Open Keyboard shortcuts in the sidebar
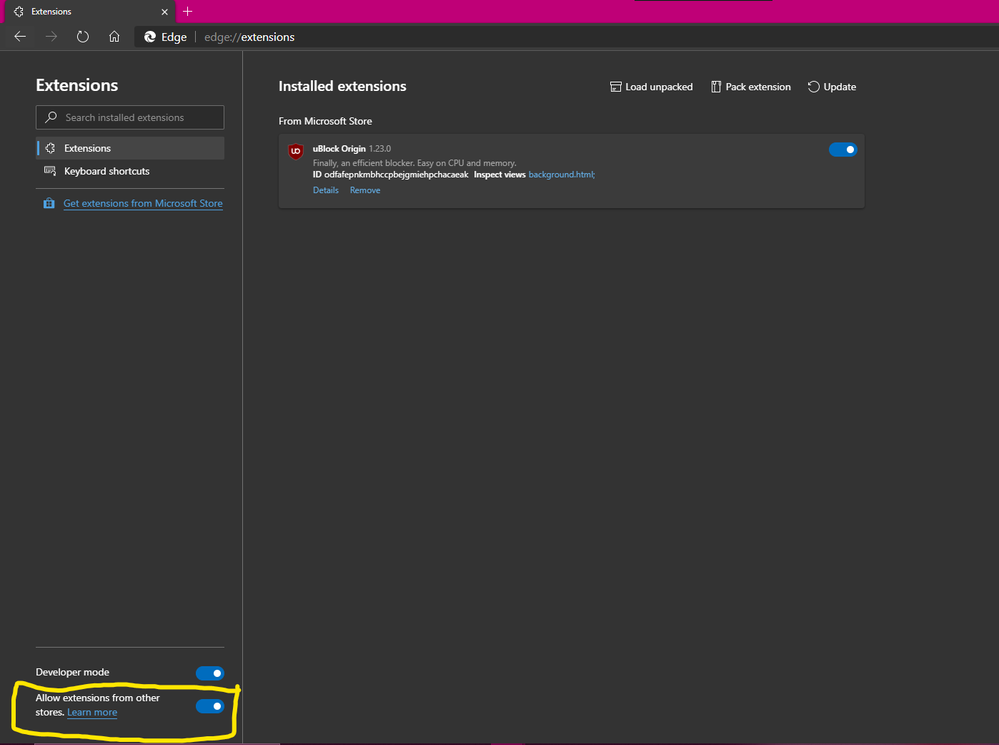This screenshot has width=999, height=745. tap(130, 171)
